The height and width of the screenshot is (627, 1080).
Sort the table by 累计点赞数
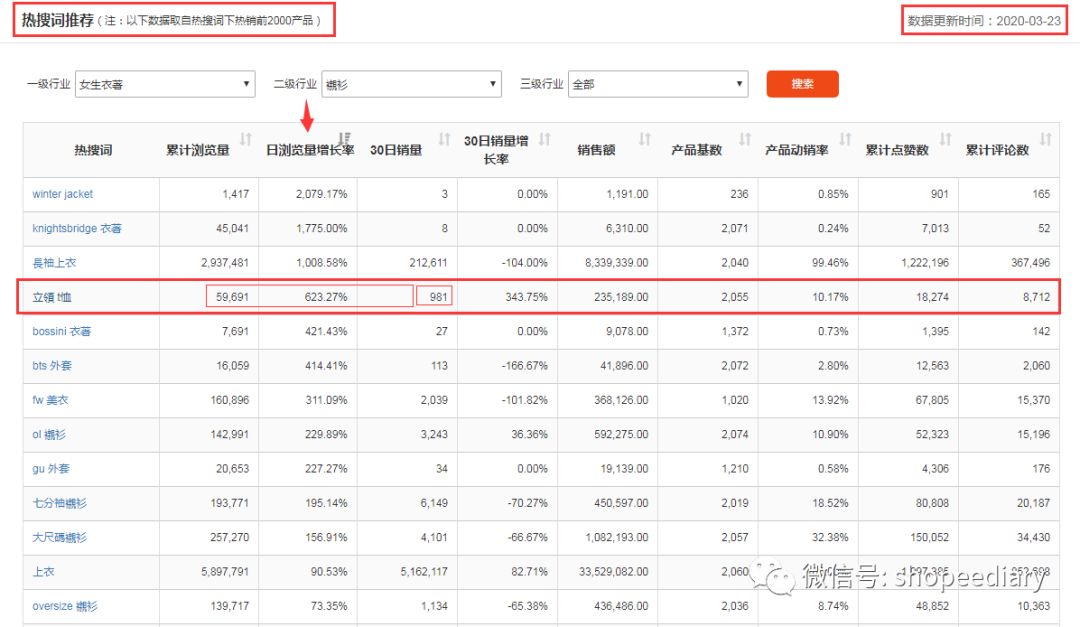coord(945,140)
